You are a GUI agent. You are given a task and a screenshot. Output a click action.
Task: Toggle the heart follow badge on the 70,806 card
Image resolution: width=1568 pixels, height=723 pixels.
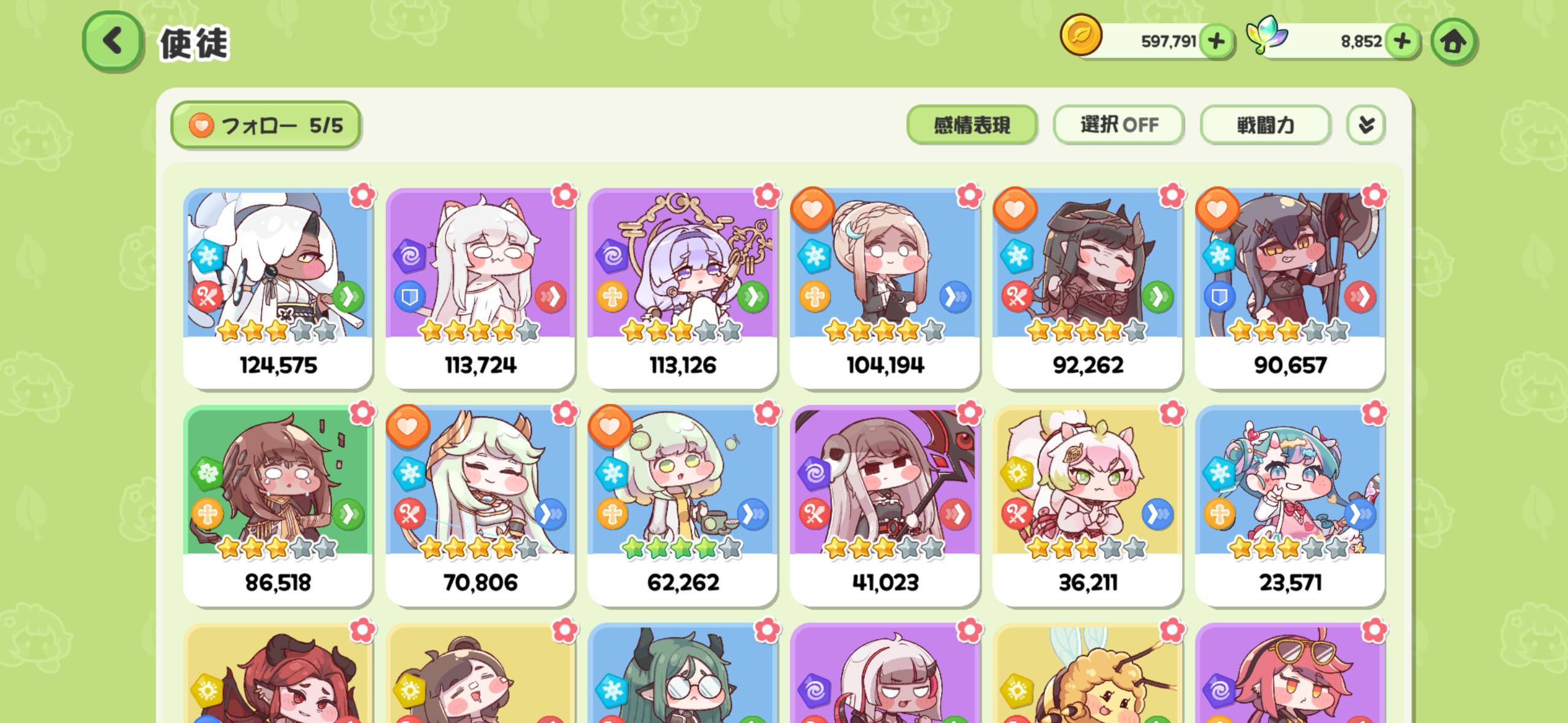(407, 426)
